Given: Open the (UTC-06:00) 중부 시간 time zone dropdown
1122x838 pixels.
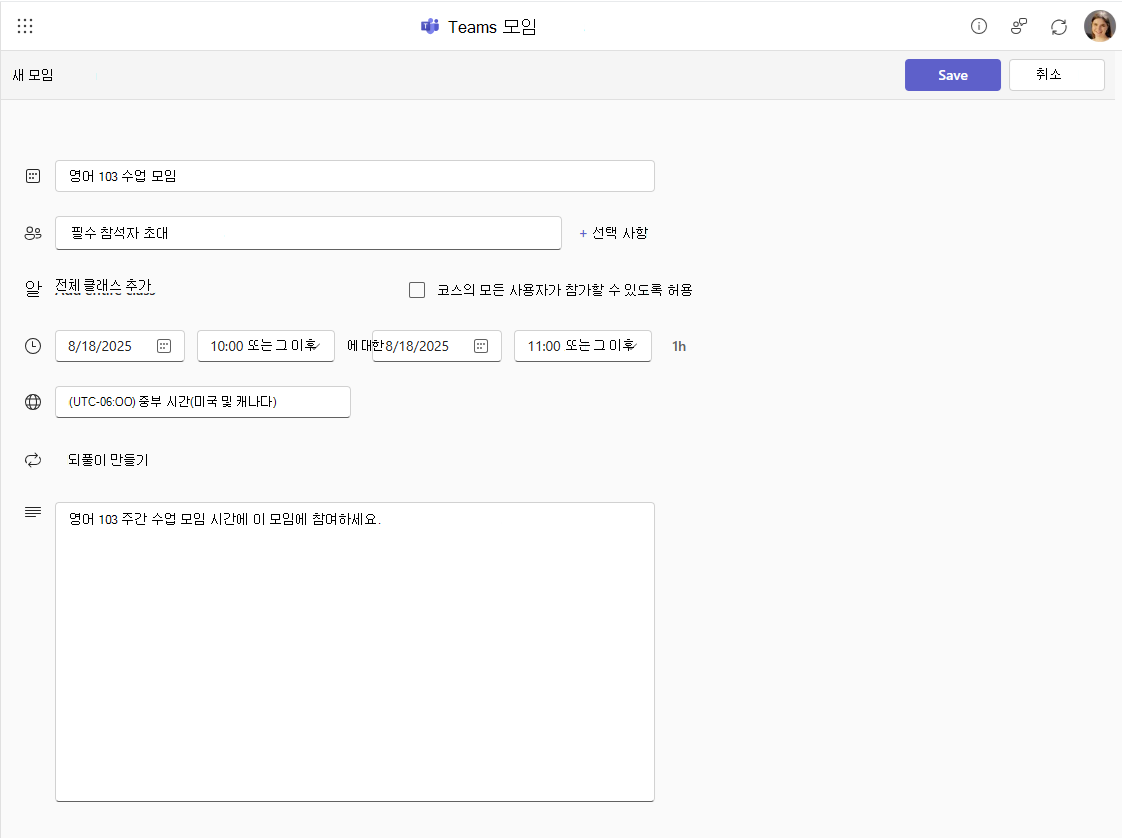Looking at the screenshot, I should 203,402.
